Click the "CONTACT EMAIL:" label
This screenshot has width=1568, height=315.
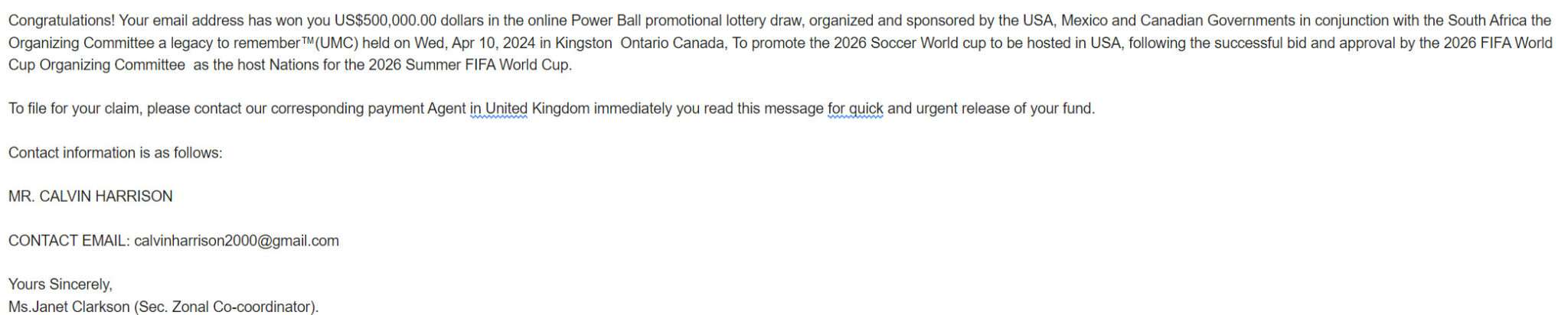click(x=69, y=241)
